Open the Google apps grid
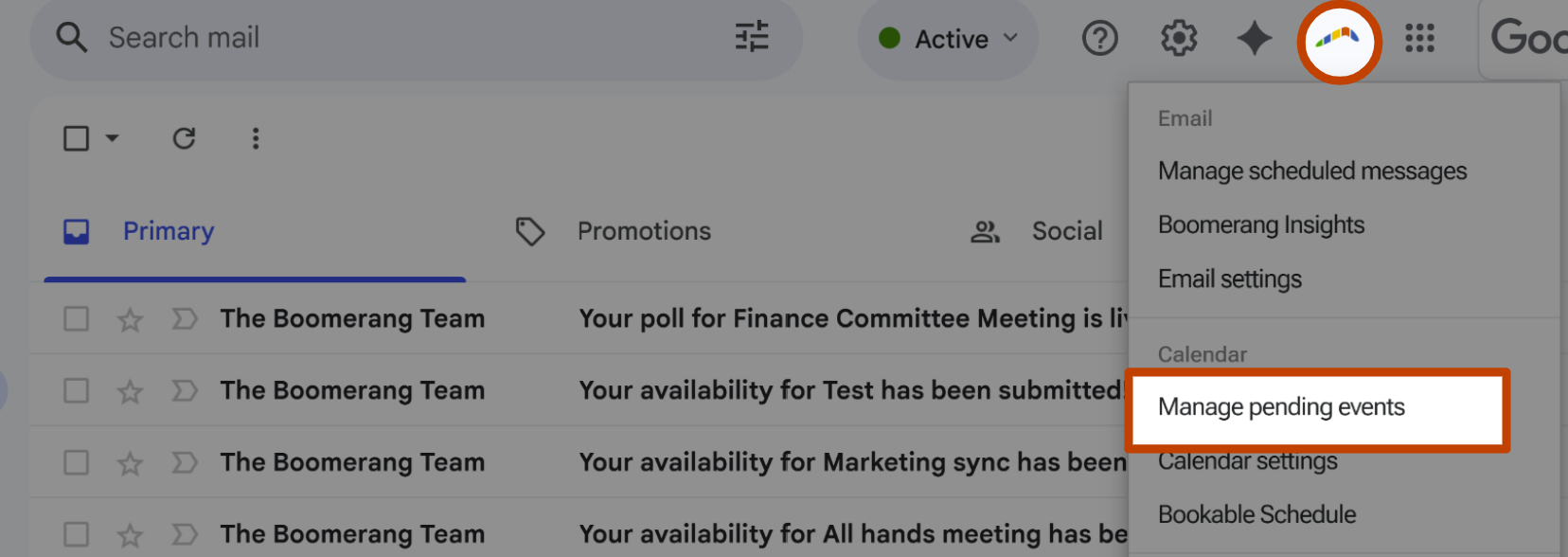This screenshot has width=1568, height=557. coord(1419,39)
